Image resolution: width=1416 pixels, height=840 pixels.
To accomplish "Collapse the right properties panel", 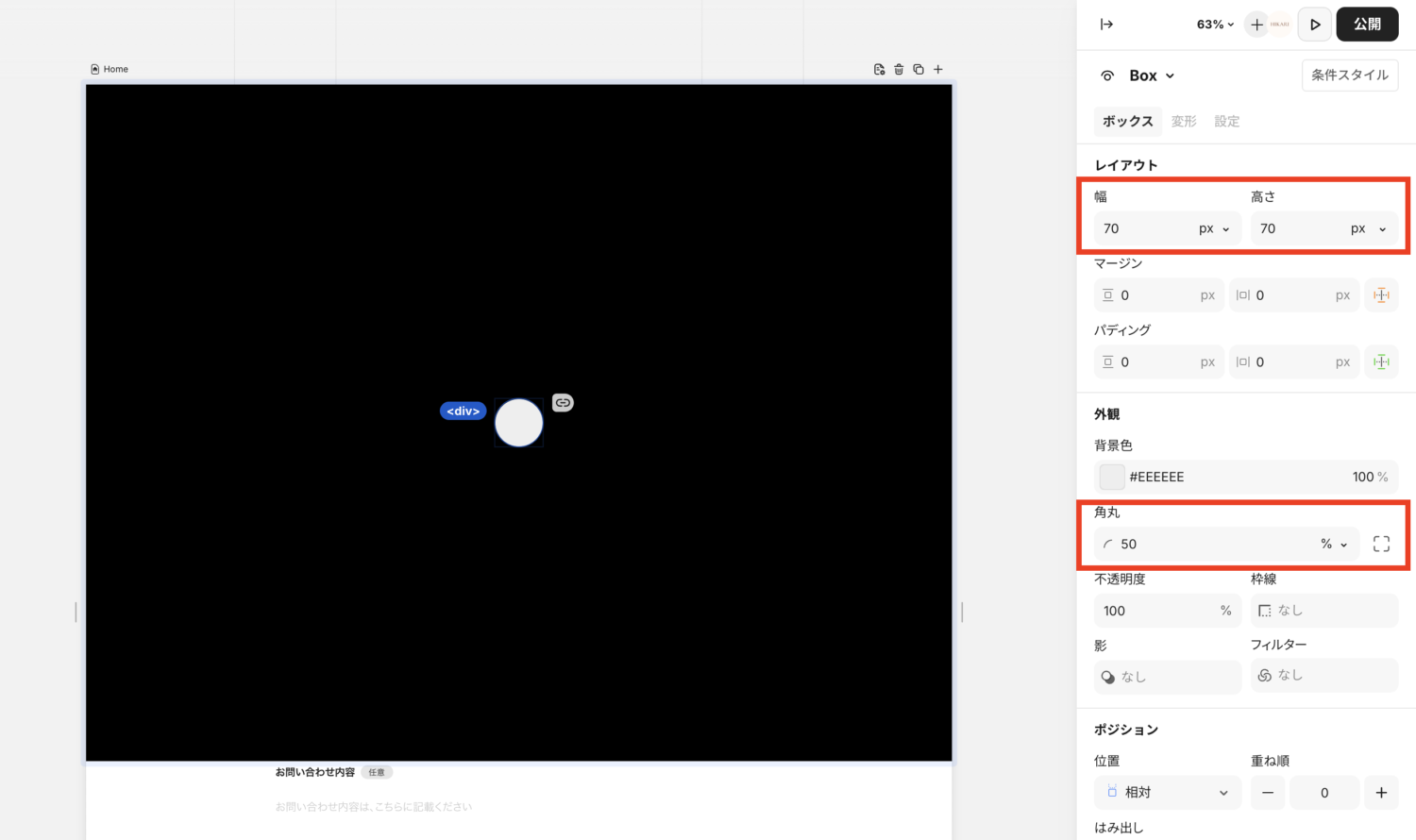I will coord(1106,25).
